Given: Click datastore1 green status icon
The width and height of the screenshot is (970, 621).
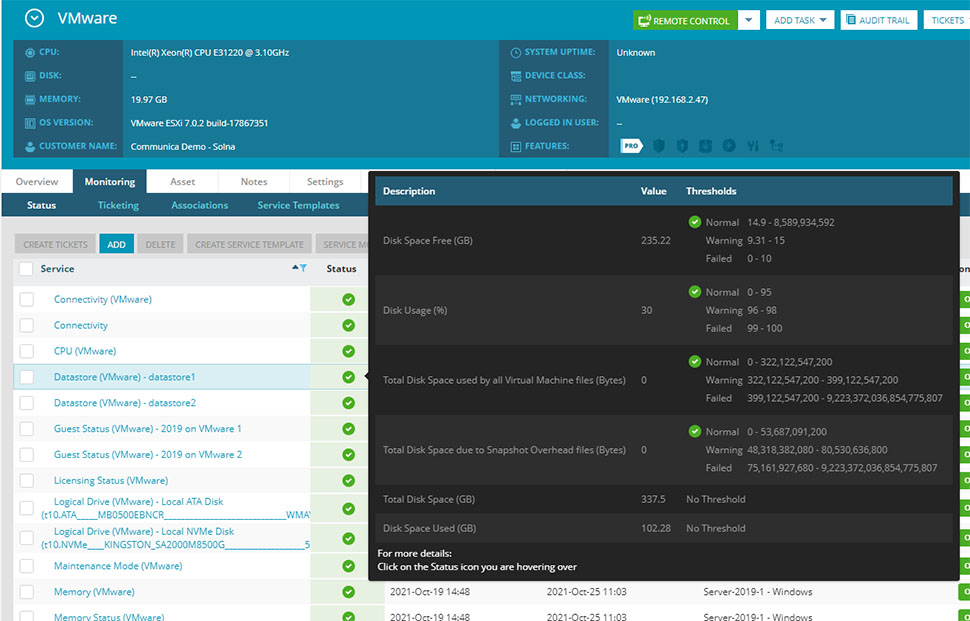Looking at the screenshot, I should pyautogui.click(x=348, y=377).
